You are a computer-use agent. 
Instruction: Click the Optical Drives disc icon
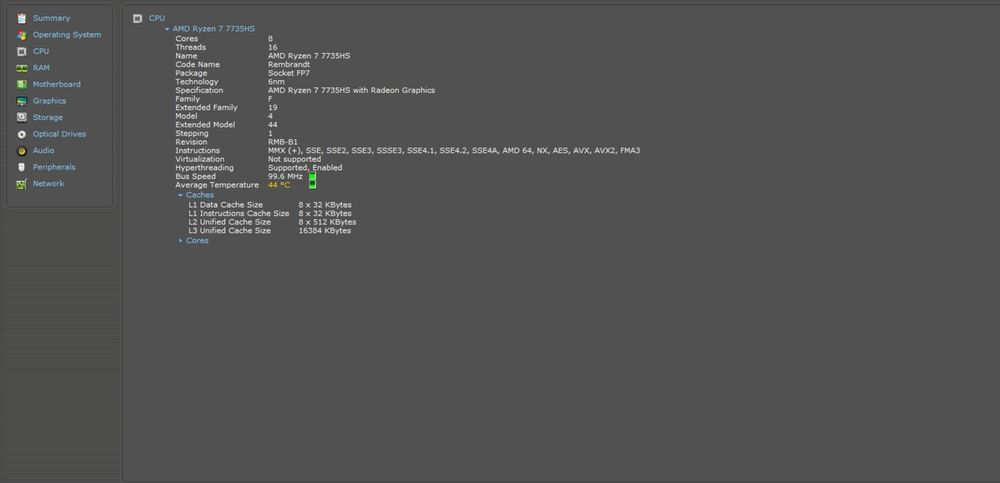tap(22, 134)
